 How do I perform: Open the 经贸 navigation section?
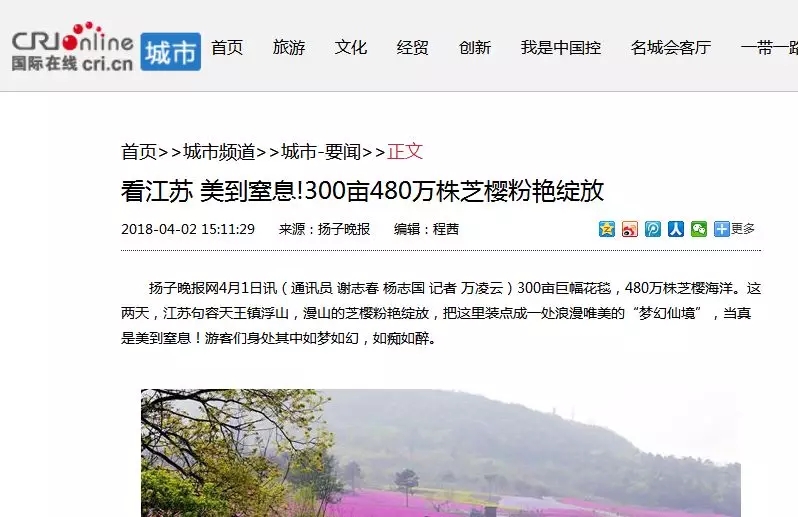[x=413, y=47]
